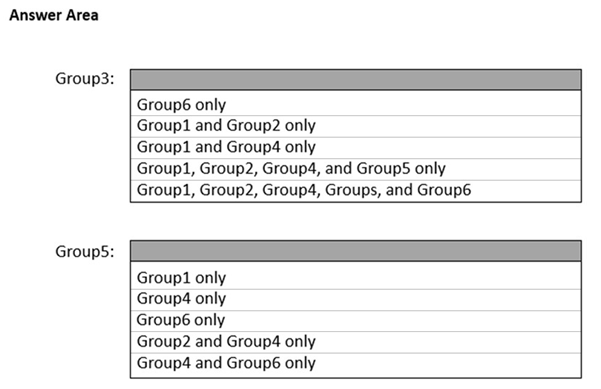Pick 'Group6 only' under Group5

356,320
